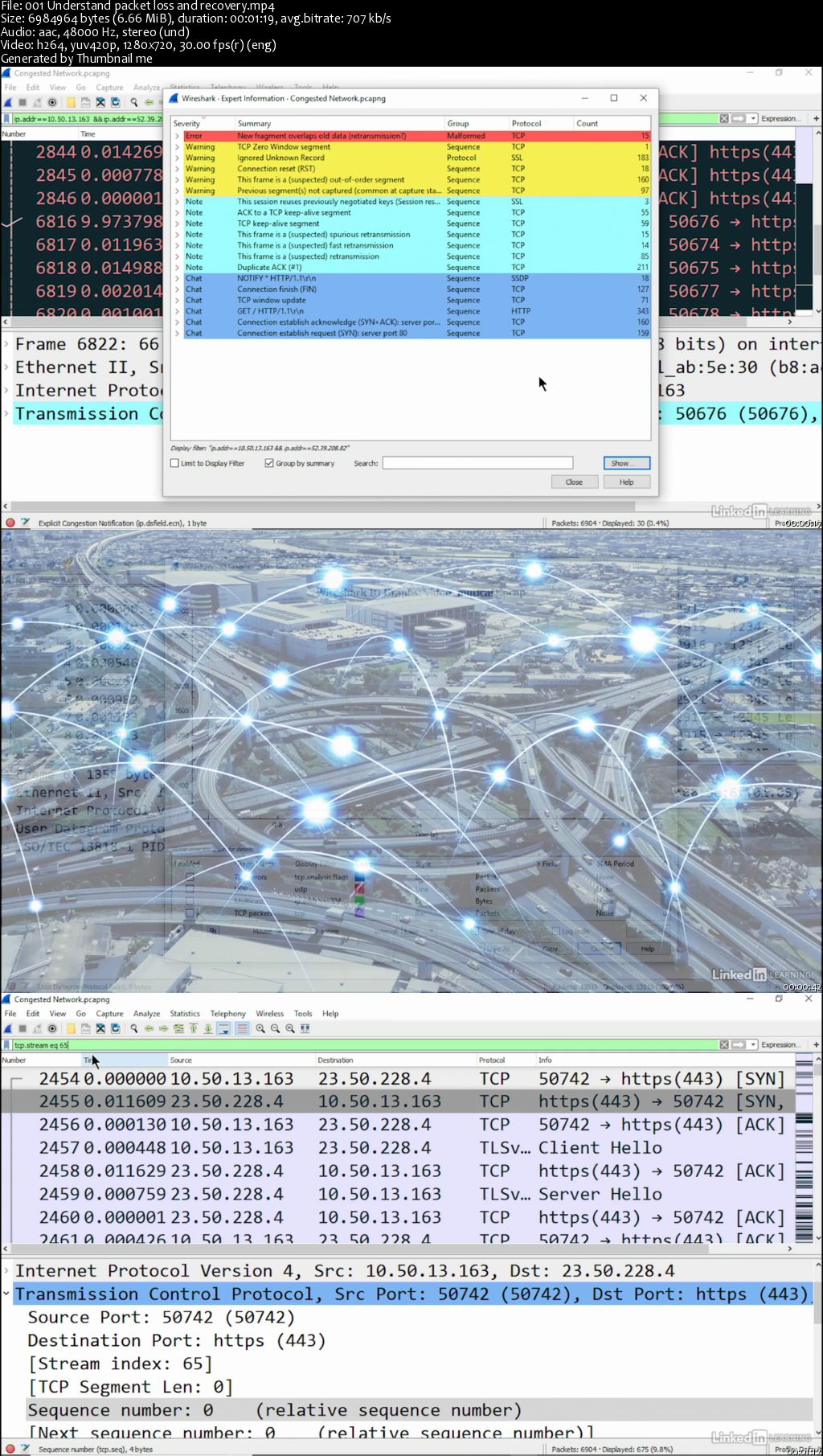Click Go forward arrow icon in bottom window
The width and height of the screenshot is (823, 1456).
[163, 1028]
